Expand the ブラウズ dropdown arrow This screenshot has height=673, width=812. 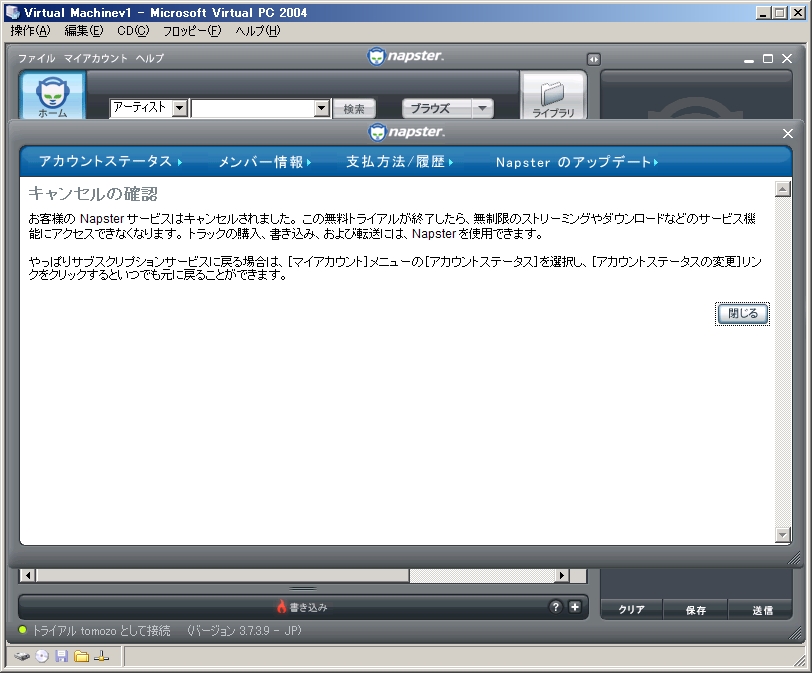click(482, 108)
